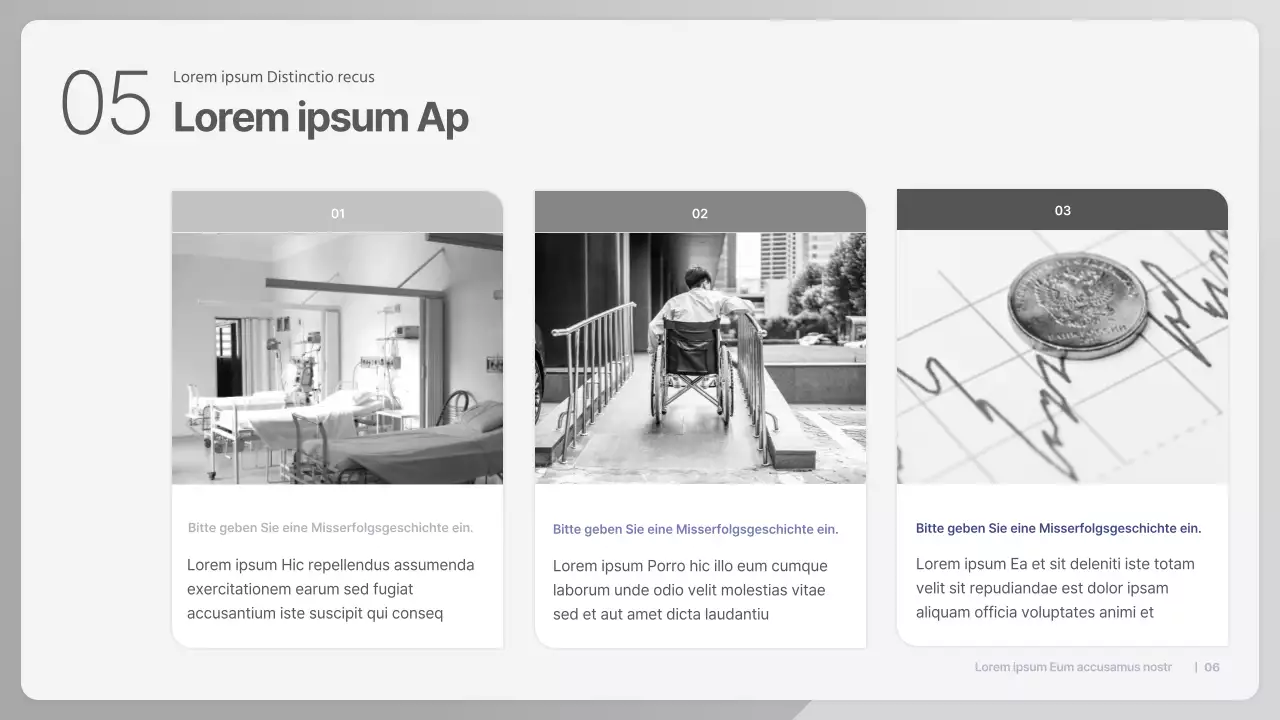
Task: Select the dark gray 03 card header
Action: tap(1062, 210)
